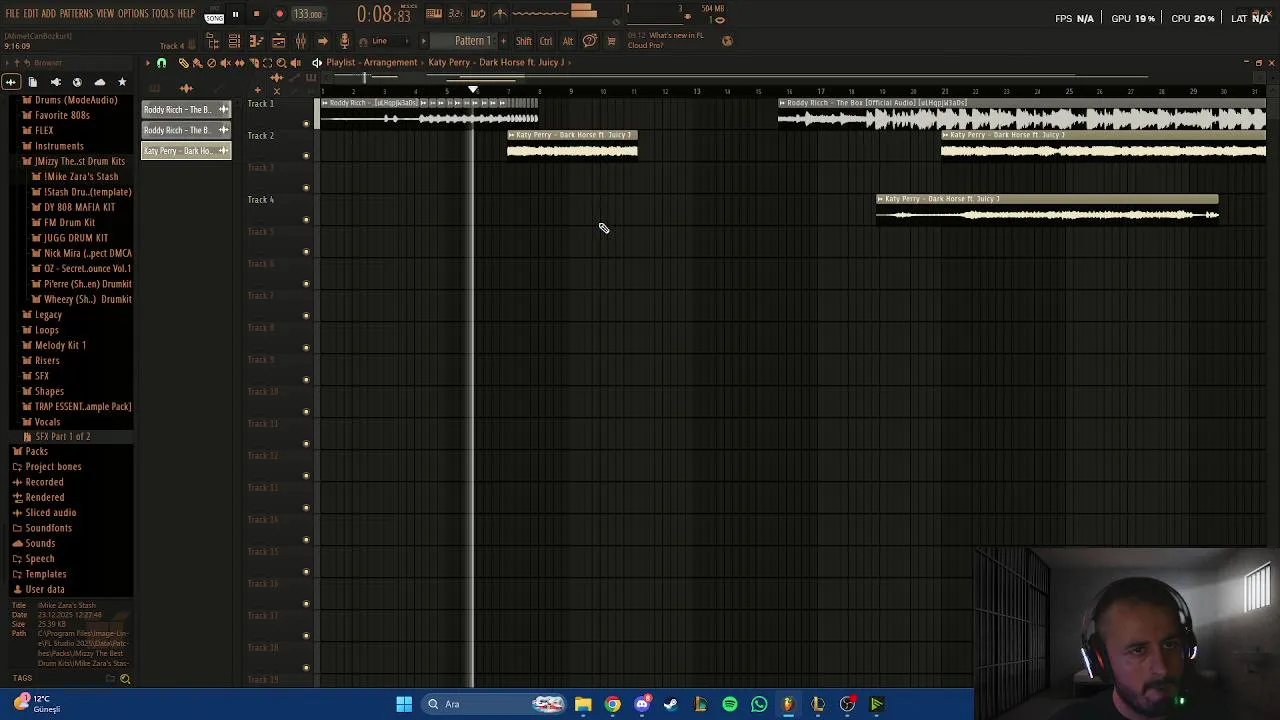Open browser starred favorites tab
The width and height of the screenshot is (1280, 720).
(122, 82)
